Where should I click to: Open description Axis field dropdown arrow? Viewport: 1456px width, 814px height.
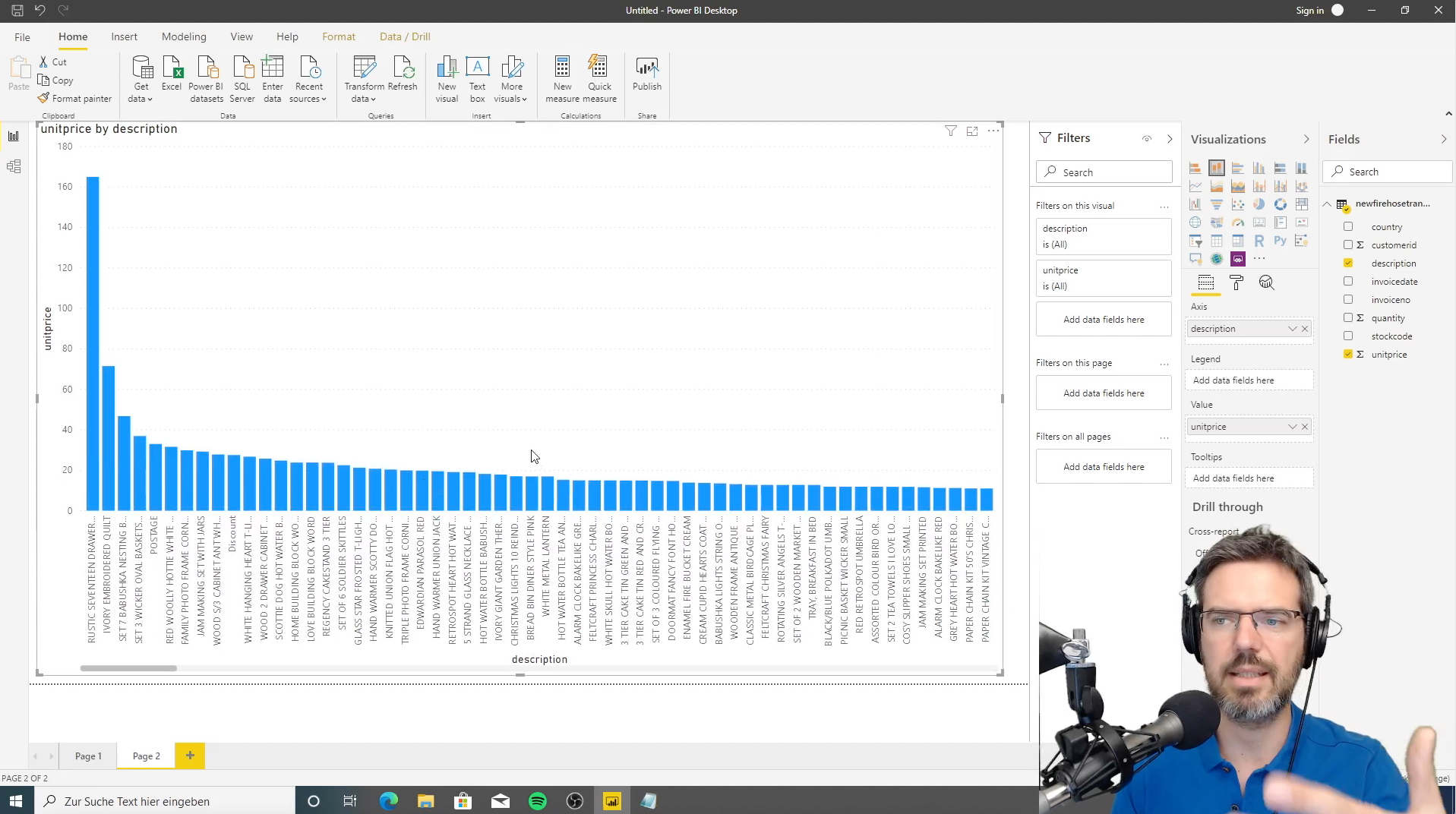click(x=1292, y=329)
